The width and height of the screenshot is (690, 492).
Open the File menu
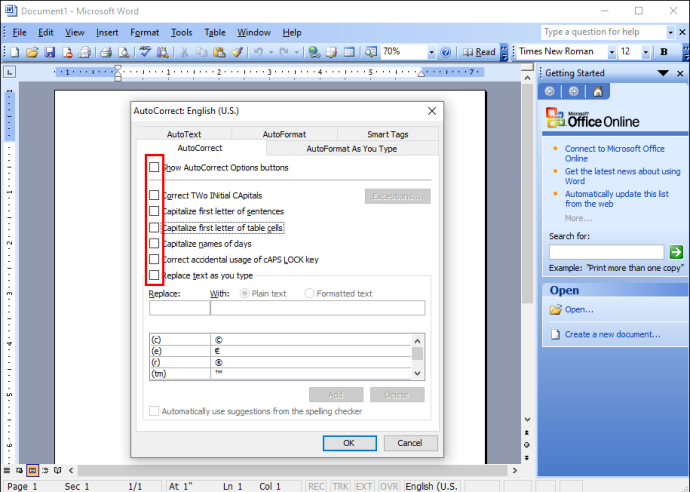[19, 33]
